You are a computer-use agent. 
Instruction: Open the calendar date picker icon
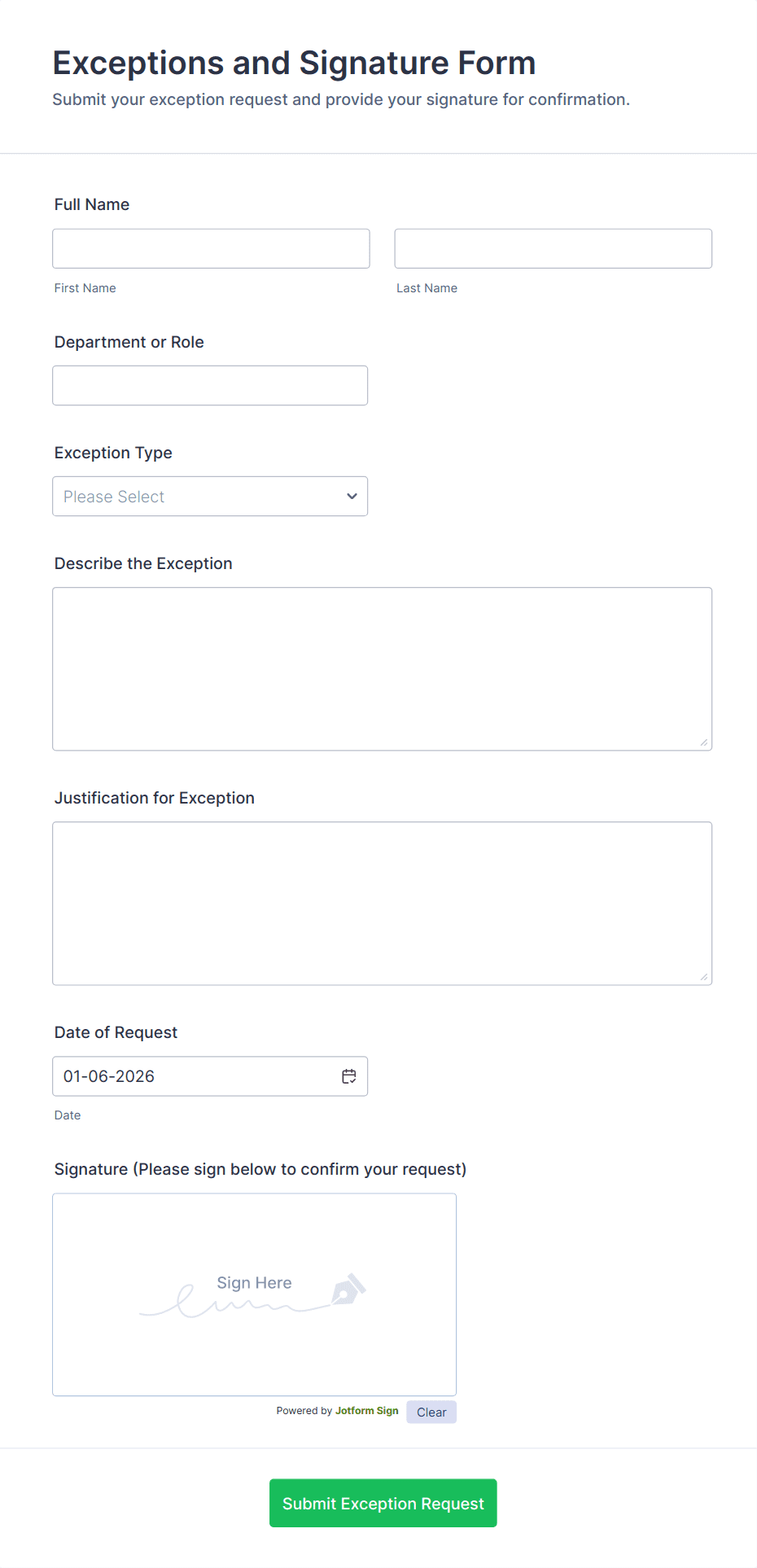point(349,1076)
